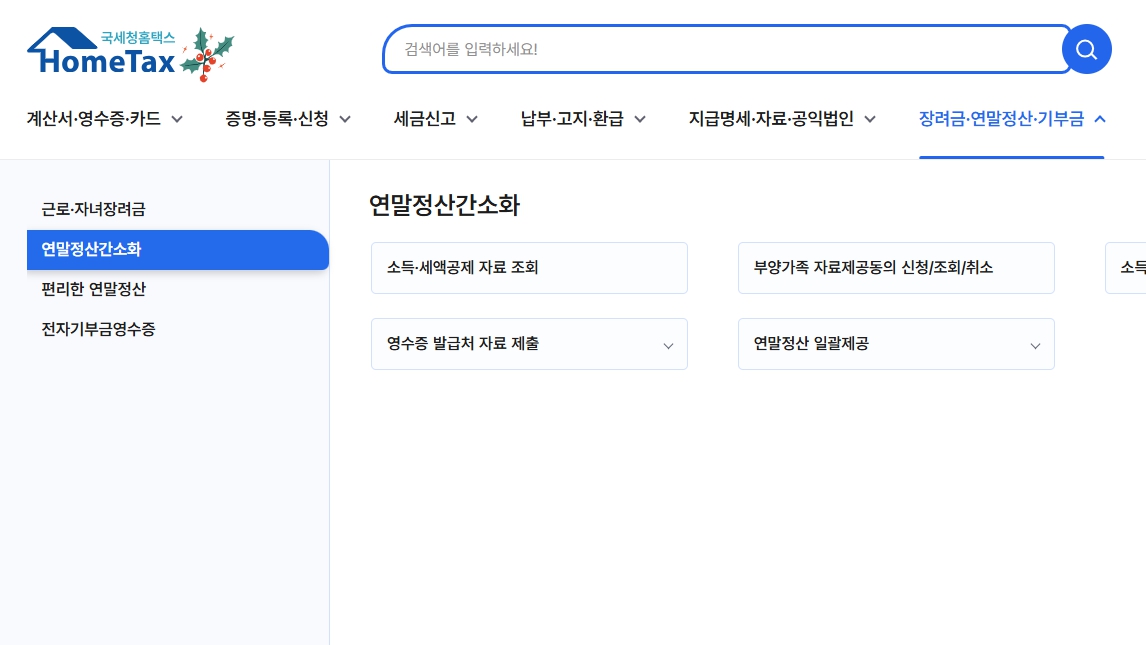Open the 증명·등록·신청 menu
The height and width of the screenshot is (645, 1146).
288,119
